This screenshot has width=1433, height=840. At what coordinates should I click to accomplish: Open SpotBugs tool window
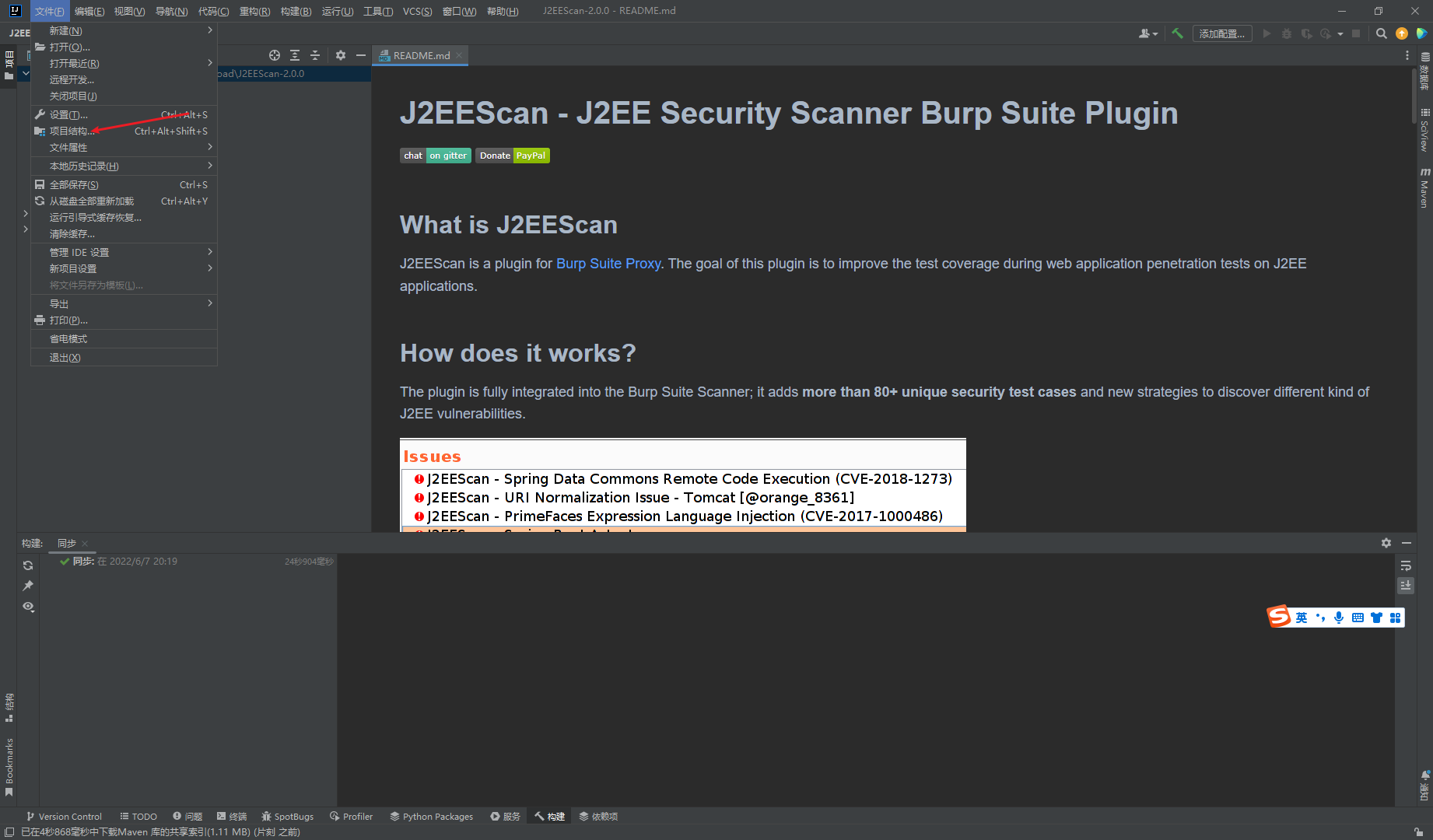[288, 817]
